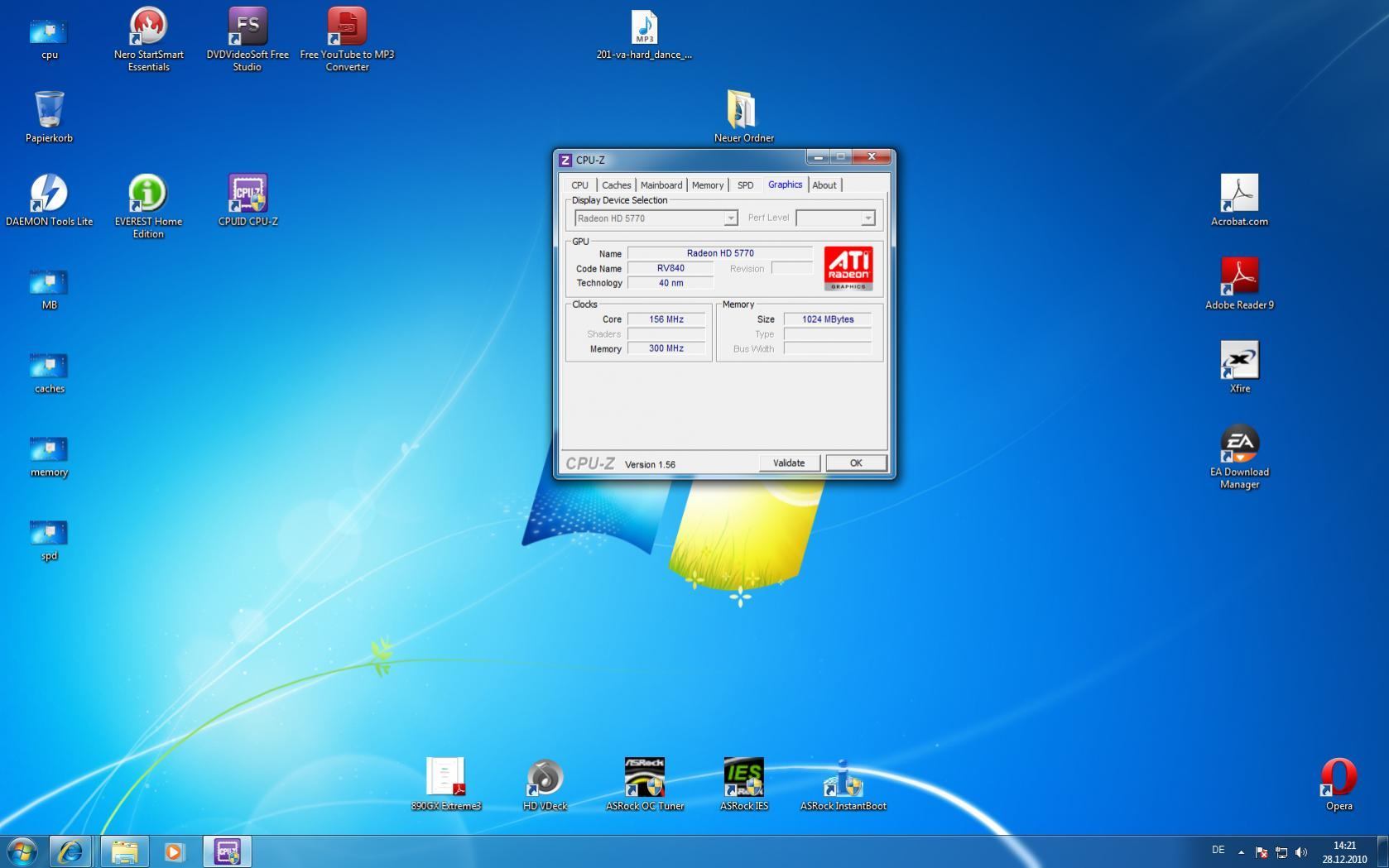Open Windows Explorer from the taskbar
Image resolution: width=1389 pixels, height=868 pixels.
pos(124,851)
